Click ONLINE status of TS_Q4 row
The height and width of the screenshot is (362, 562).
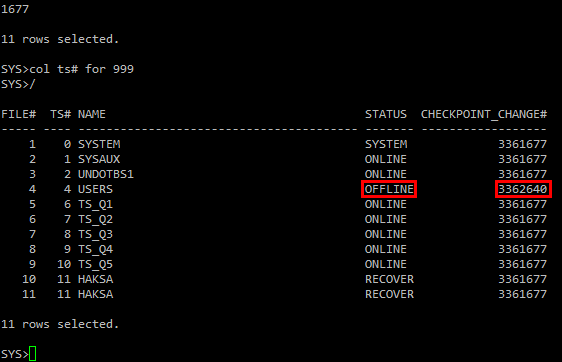[386, 249]
